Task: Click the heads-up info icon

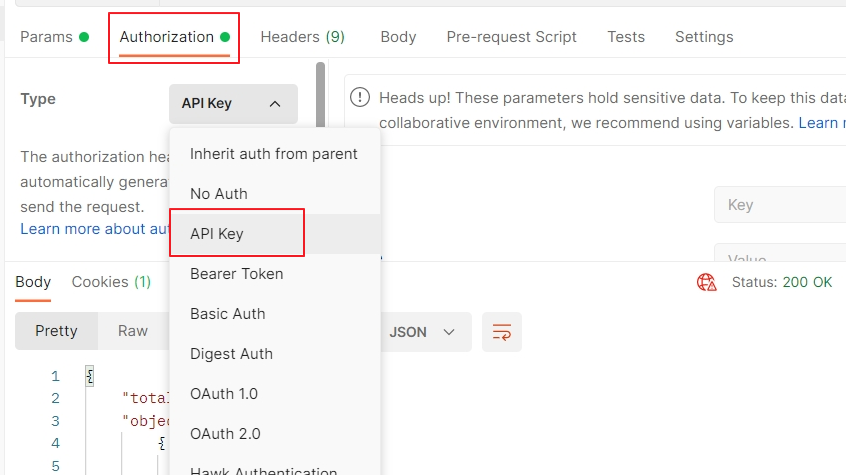Action: (360, 98)
